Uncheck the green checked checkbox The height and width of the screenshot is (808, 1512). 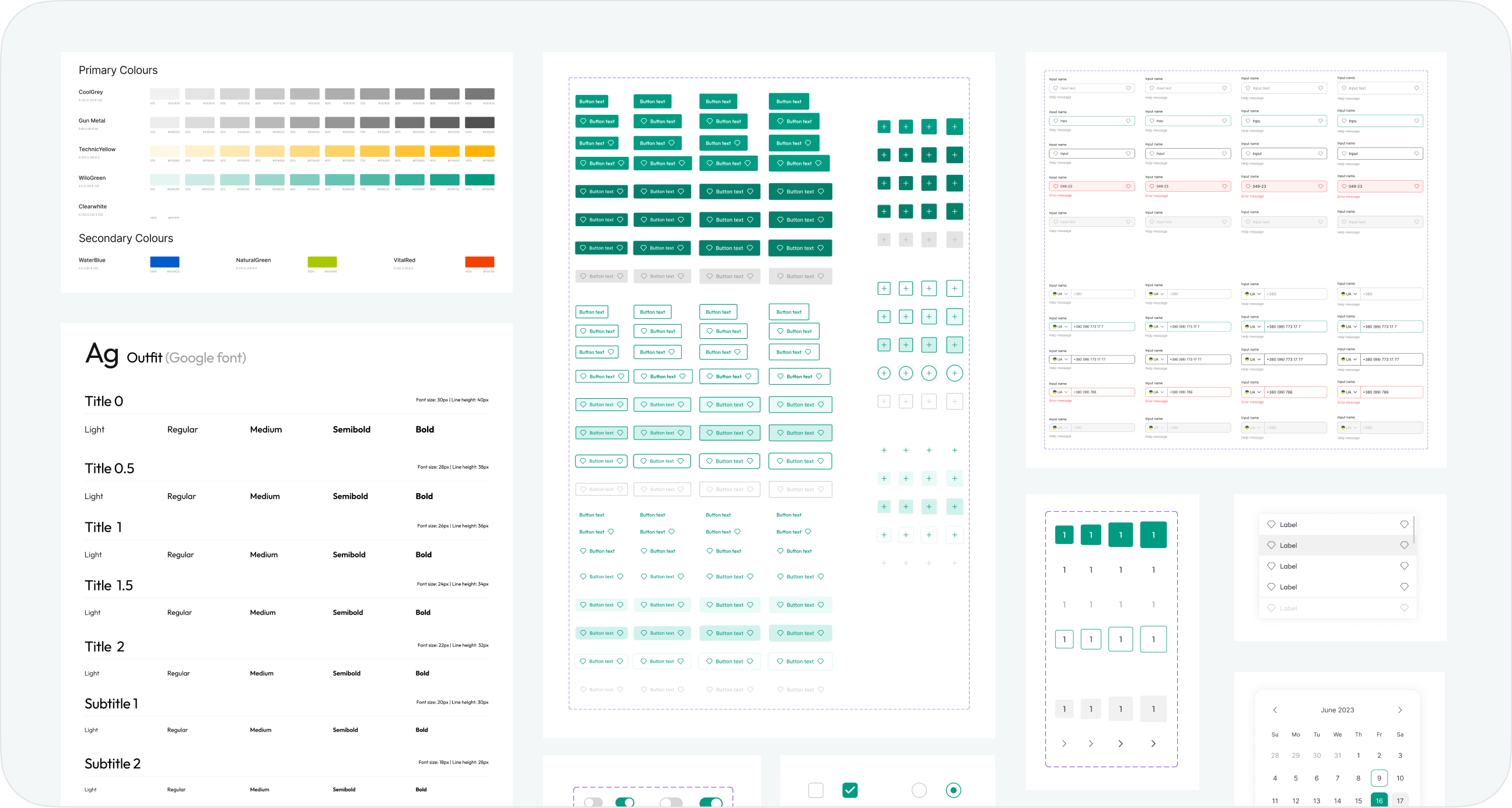click(x=850, y=791)
